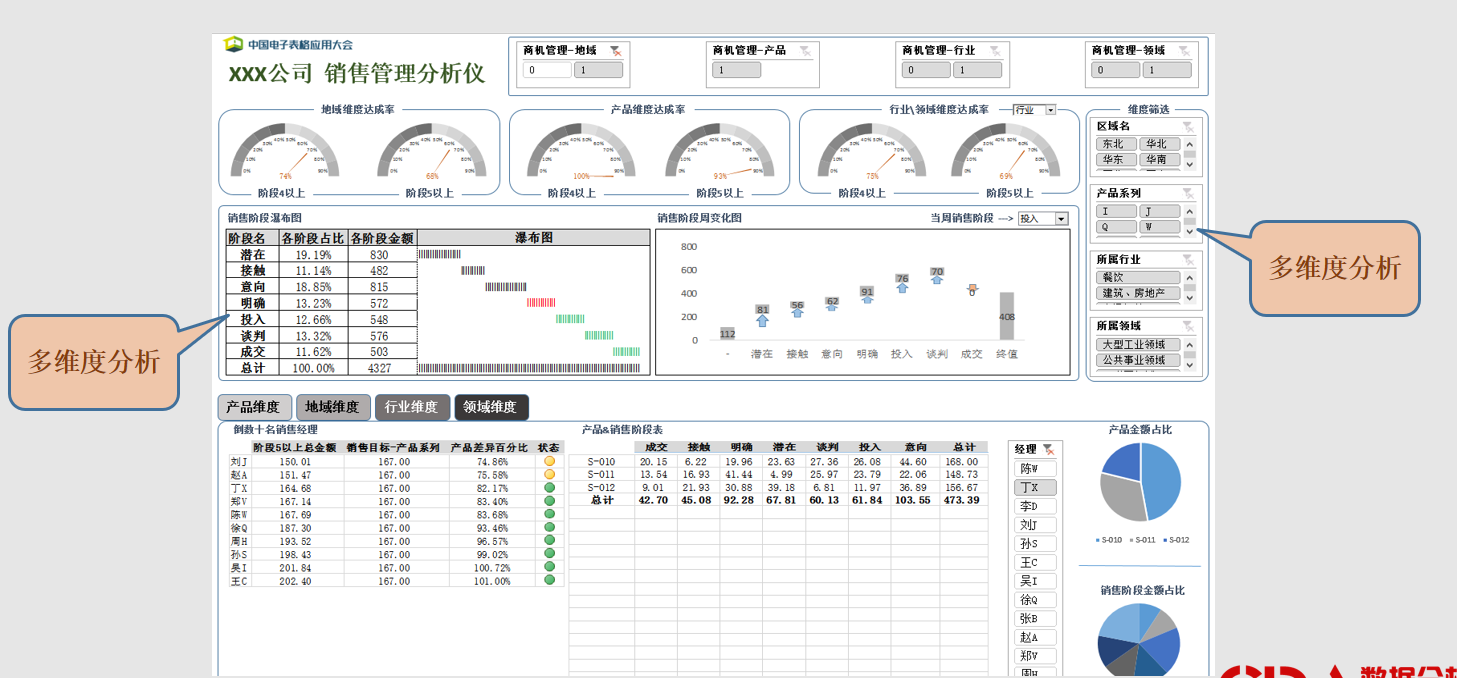Clear filter icon on 商机管理-产品 slicer

click(805, 50)
